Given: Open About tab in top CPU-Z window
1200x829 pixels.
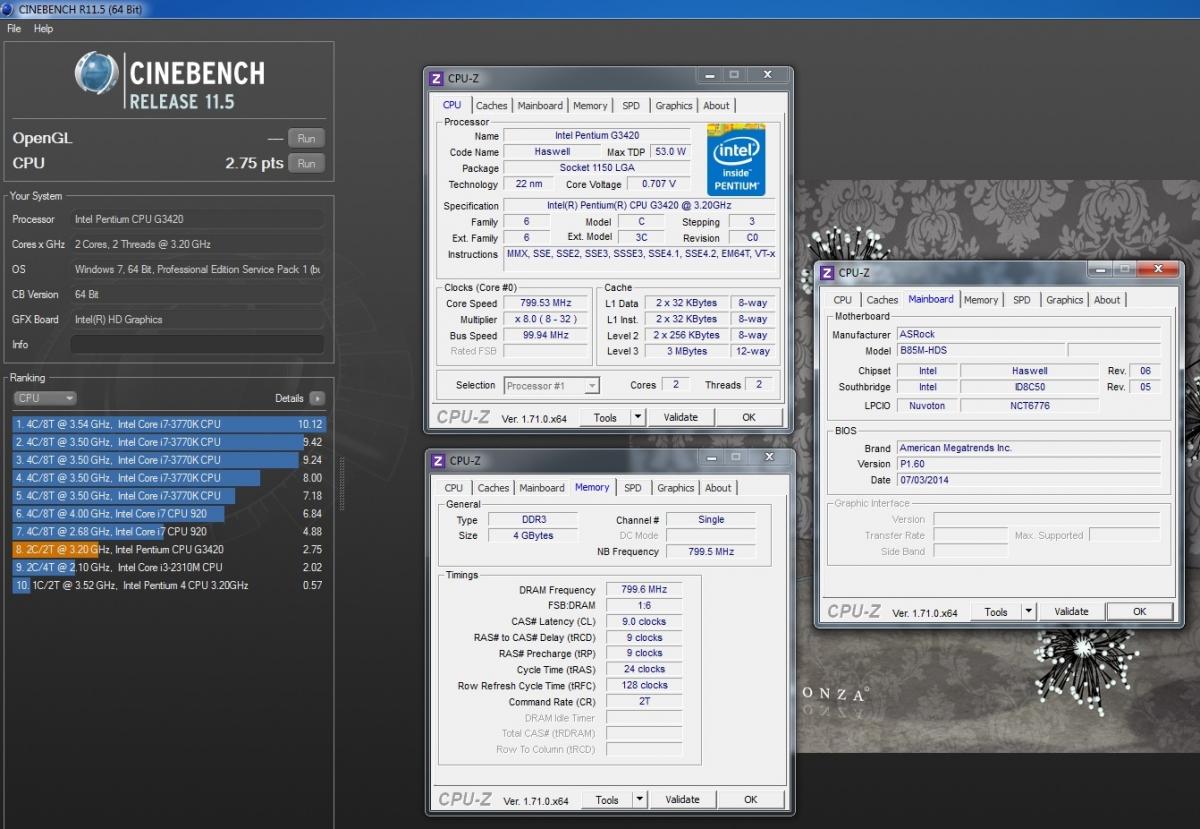Looking at the screenshot, I should pos(716,105).
